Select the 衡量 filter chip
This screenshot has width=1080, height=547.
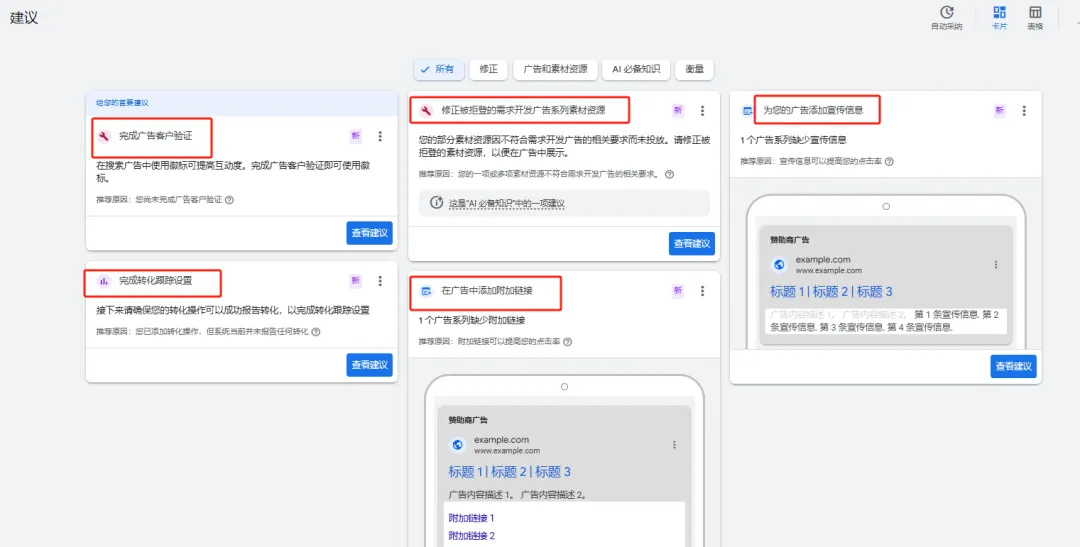(694, 70)
